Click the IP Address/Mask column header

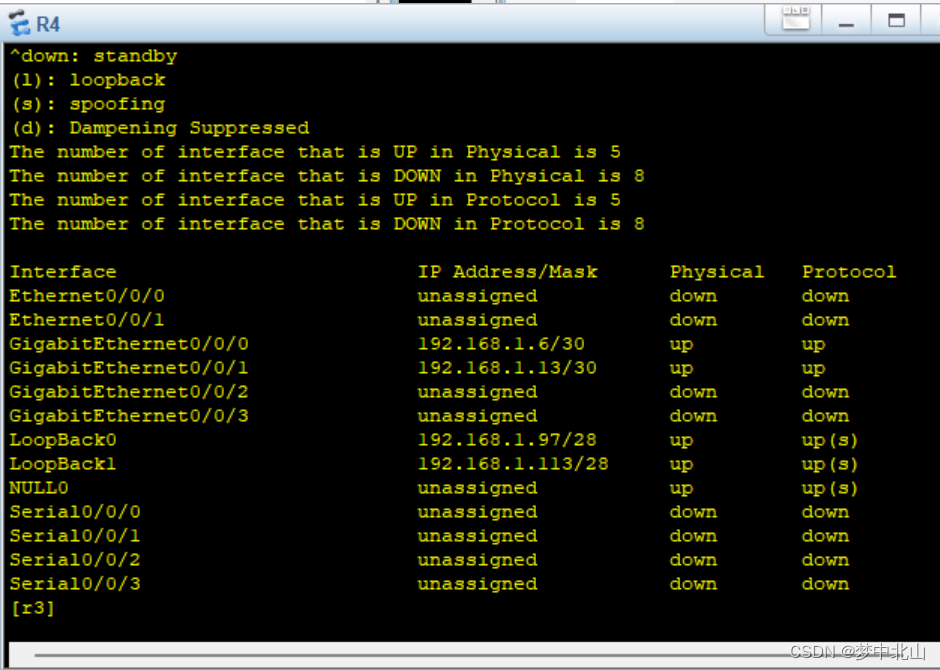coord(507,271)
